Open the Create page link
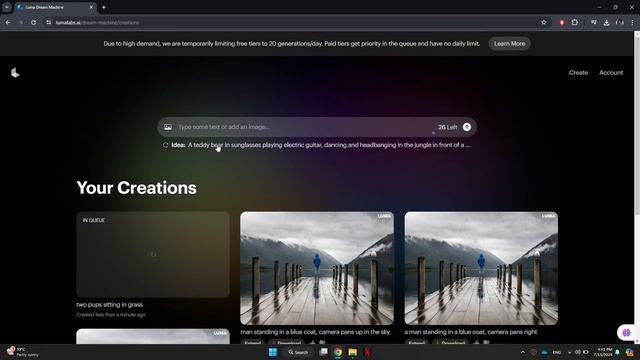Viewport: 640px width, 360px height. (x=578, y=73)
